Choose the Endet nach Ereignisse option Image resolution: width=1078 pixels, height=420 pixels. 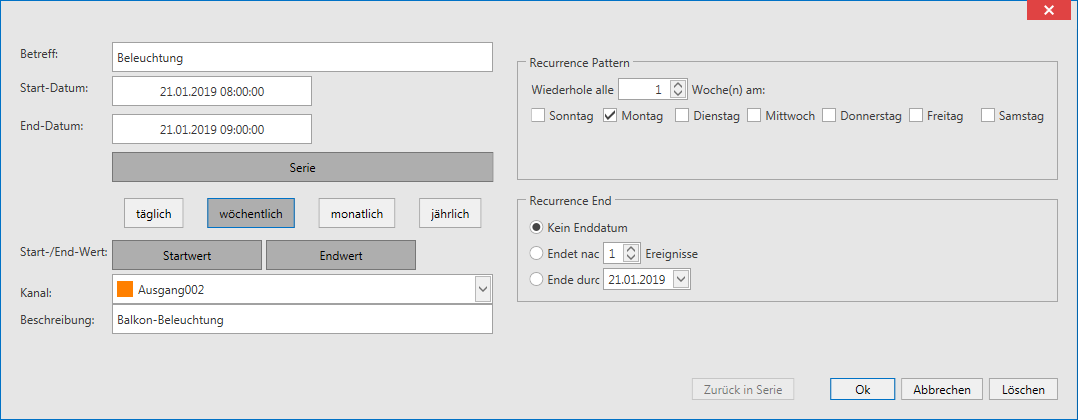tap(536, 254)
